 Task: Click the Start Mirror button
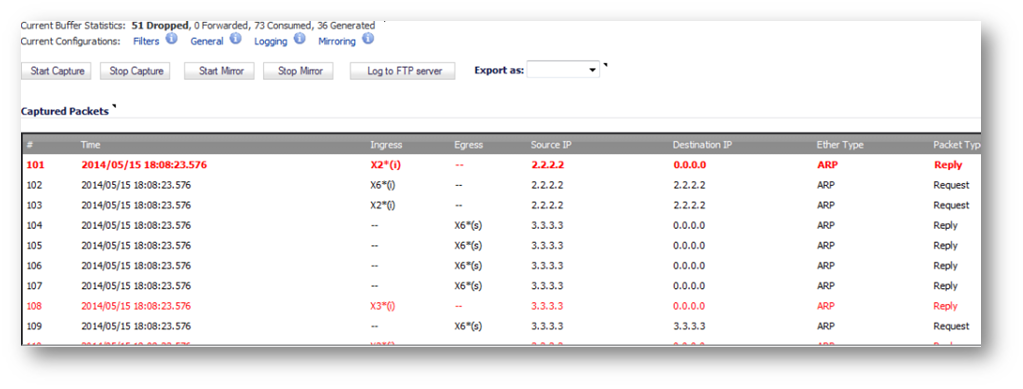coord(219,71)
